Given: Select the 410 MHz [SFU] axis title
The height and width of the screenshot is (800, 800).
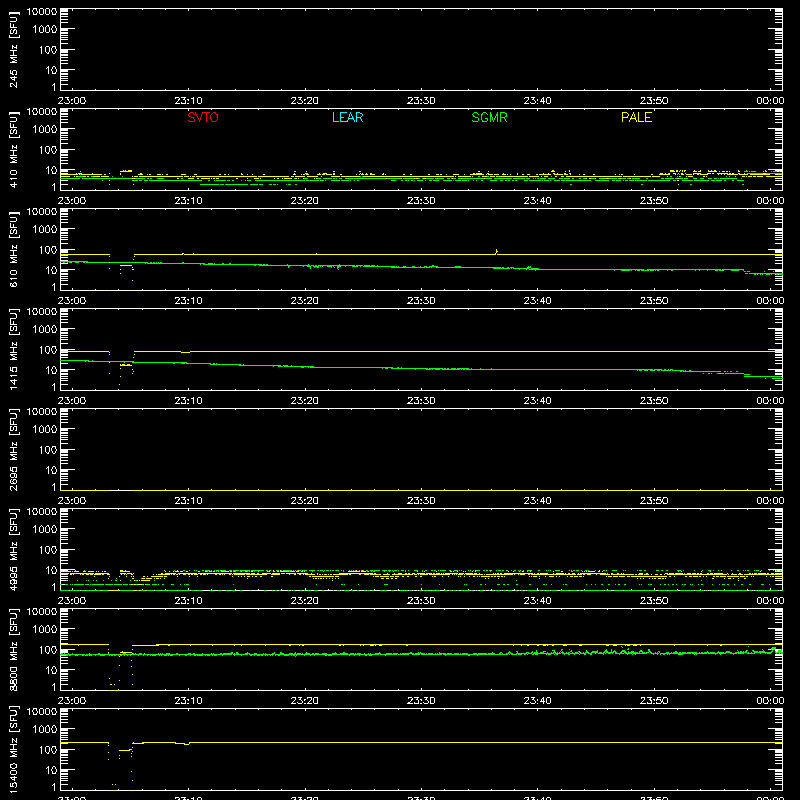Looking at the screenshot, I should pos(13,149).
